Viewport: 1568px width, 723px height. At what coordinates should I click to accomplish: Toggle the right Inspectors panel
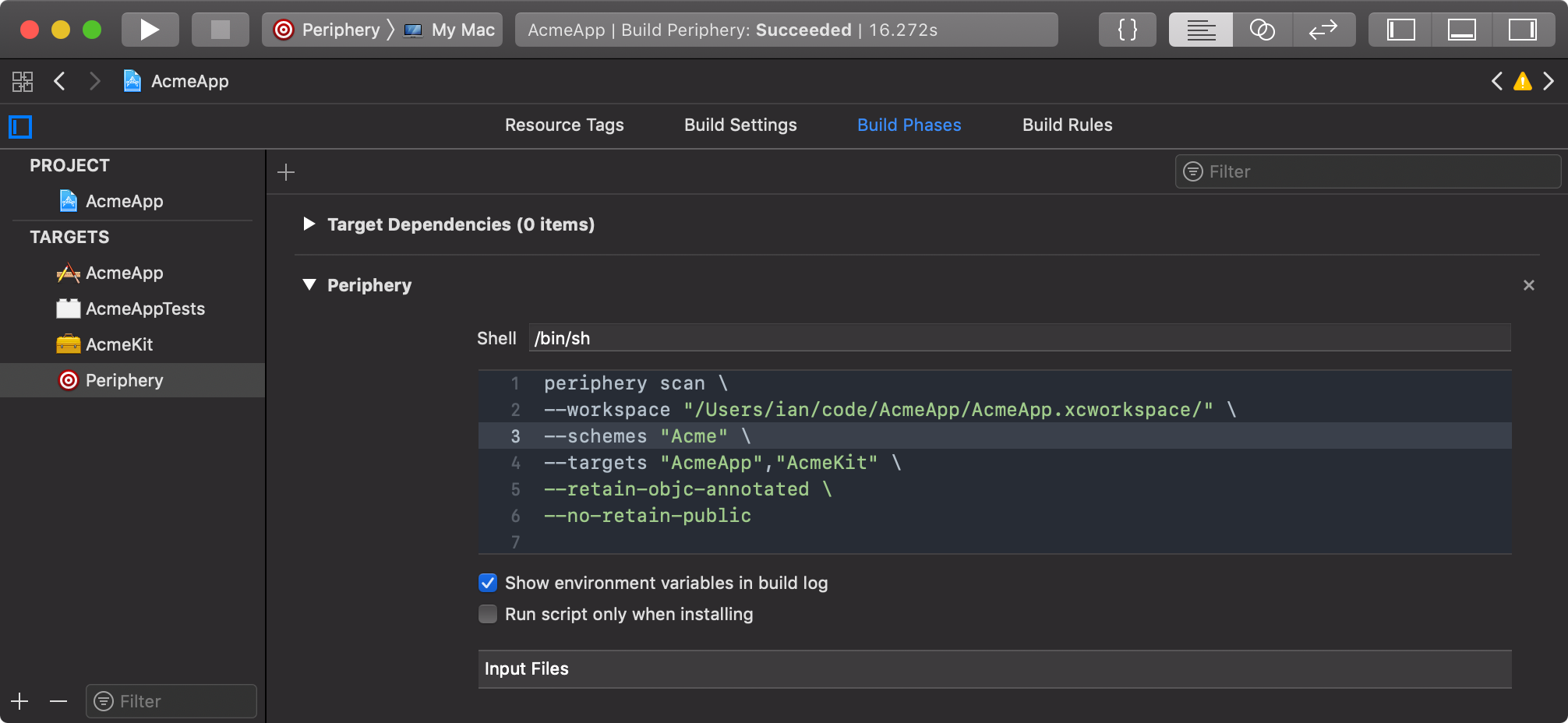(1522, 30)
